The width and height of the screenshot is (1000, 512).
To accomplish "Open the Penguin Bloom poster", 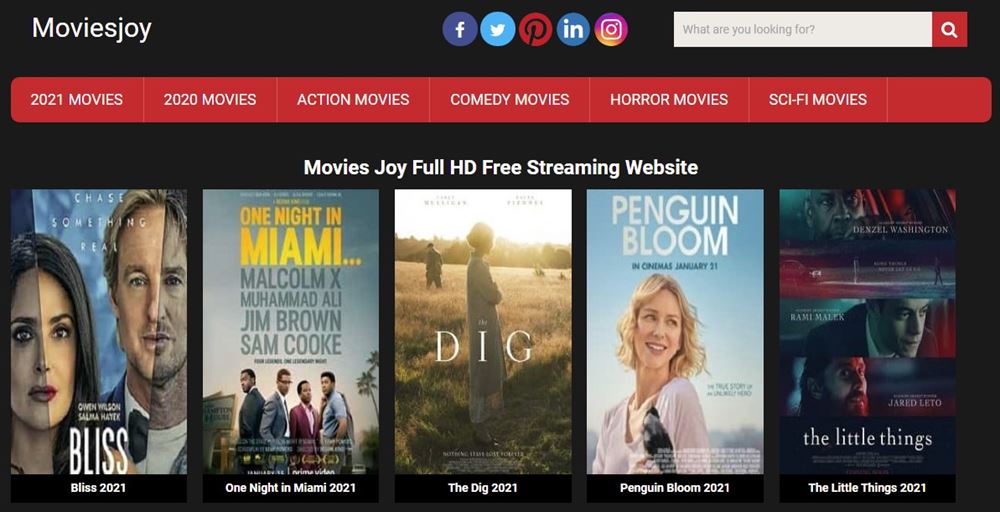I will click(675, 331).
